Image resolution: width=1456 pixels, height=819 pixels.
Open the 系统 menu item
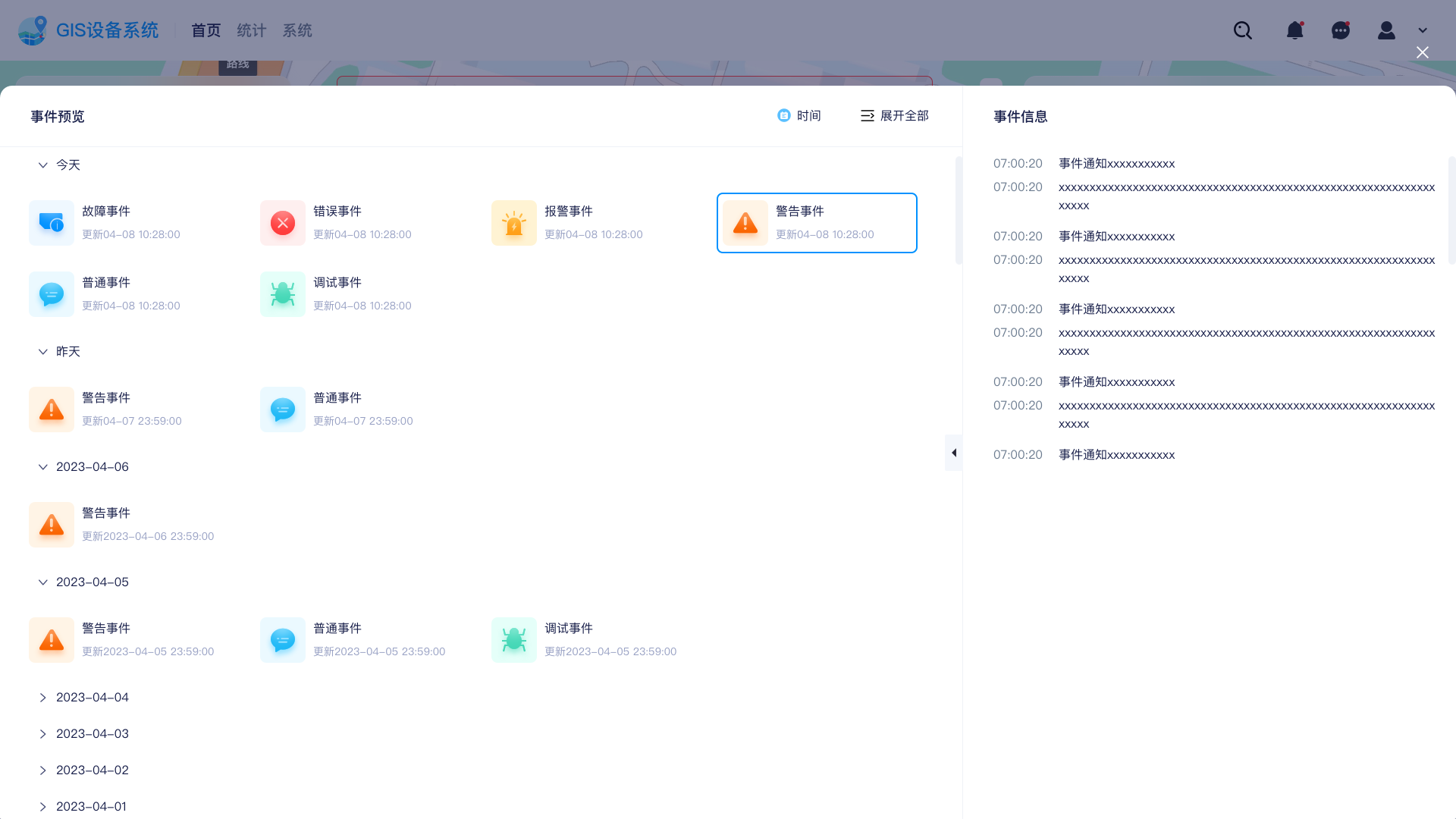pyautogui.click(x=297, y=30)
